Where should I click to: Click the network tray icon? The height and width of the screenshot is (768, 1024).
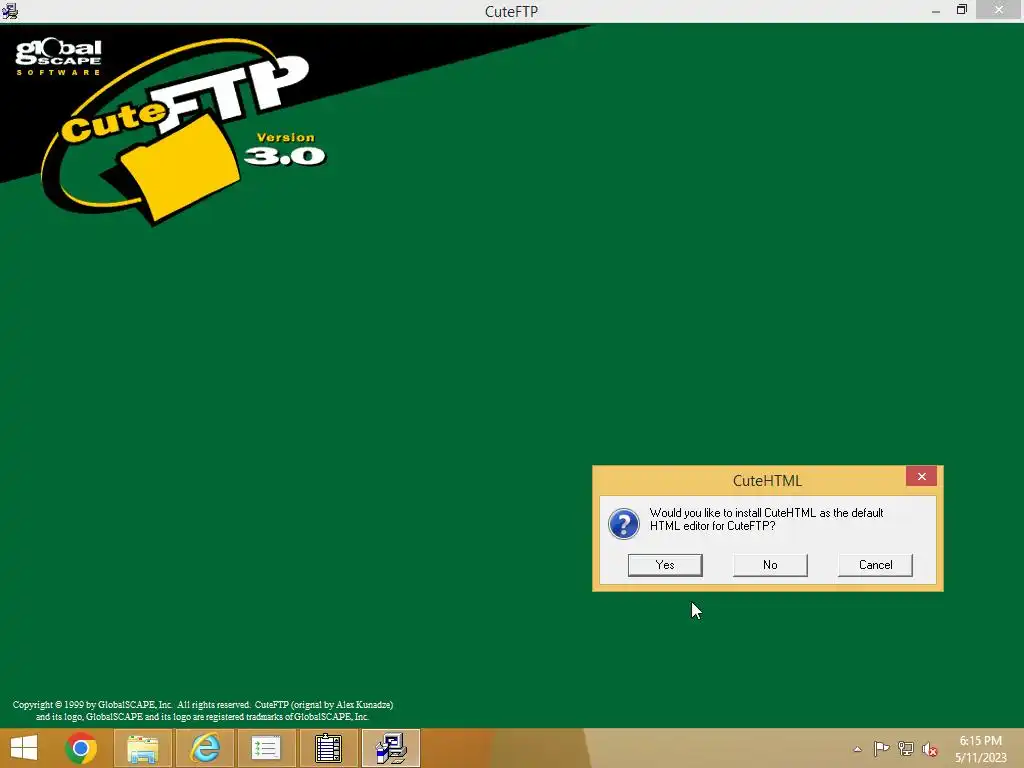(x=906, y=749)
